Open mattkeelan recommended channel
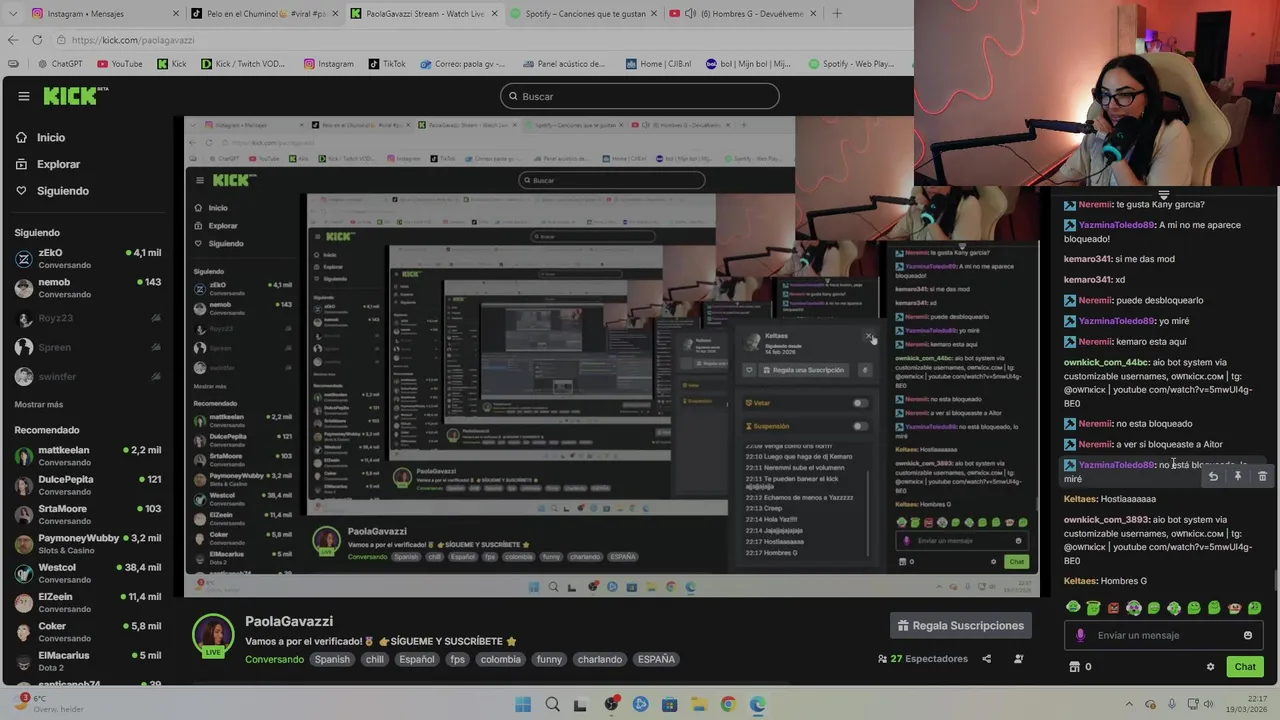This screenshot has width=1280, height=720. tap(88, 456)
